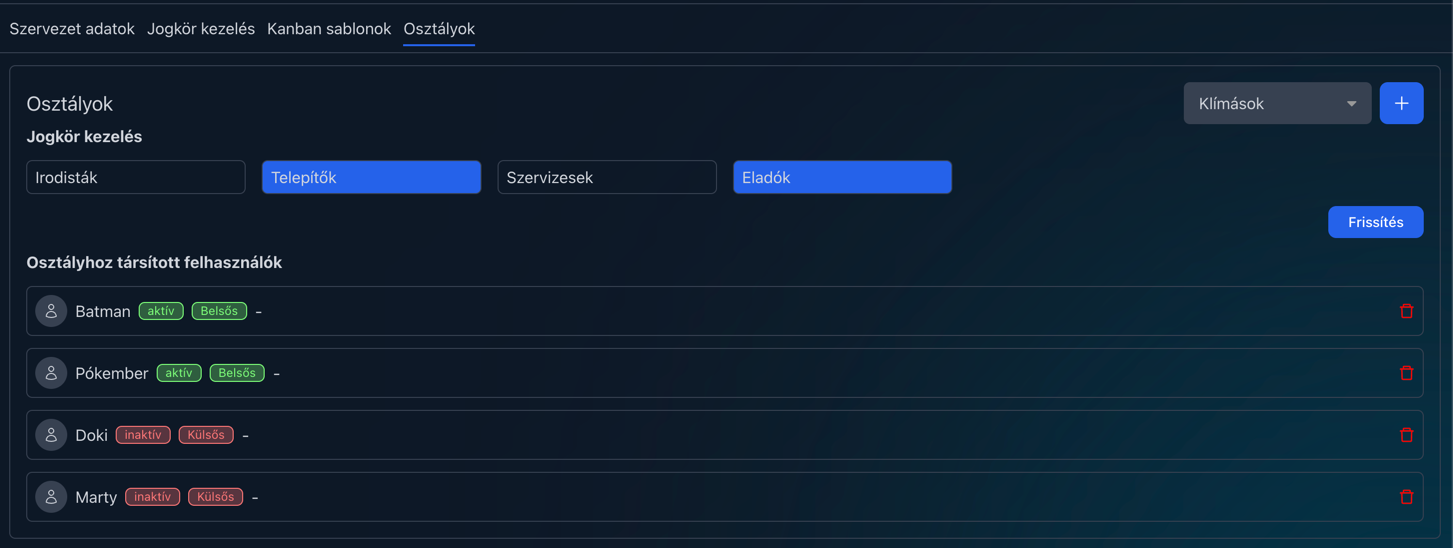Screen dimensions: 1453x548
Task: Toggle off the Eladók role option
Action: (x=842, y=177)
